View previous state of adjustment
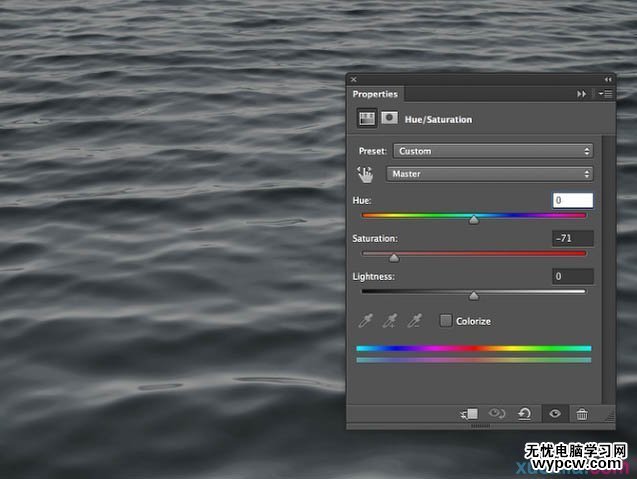This screenshot has height=479, width=637. click(496, 414)
